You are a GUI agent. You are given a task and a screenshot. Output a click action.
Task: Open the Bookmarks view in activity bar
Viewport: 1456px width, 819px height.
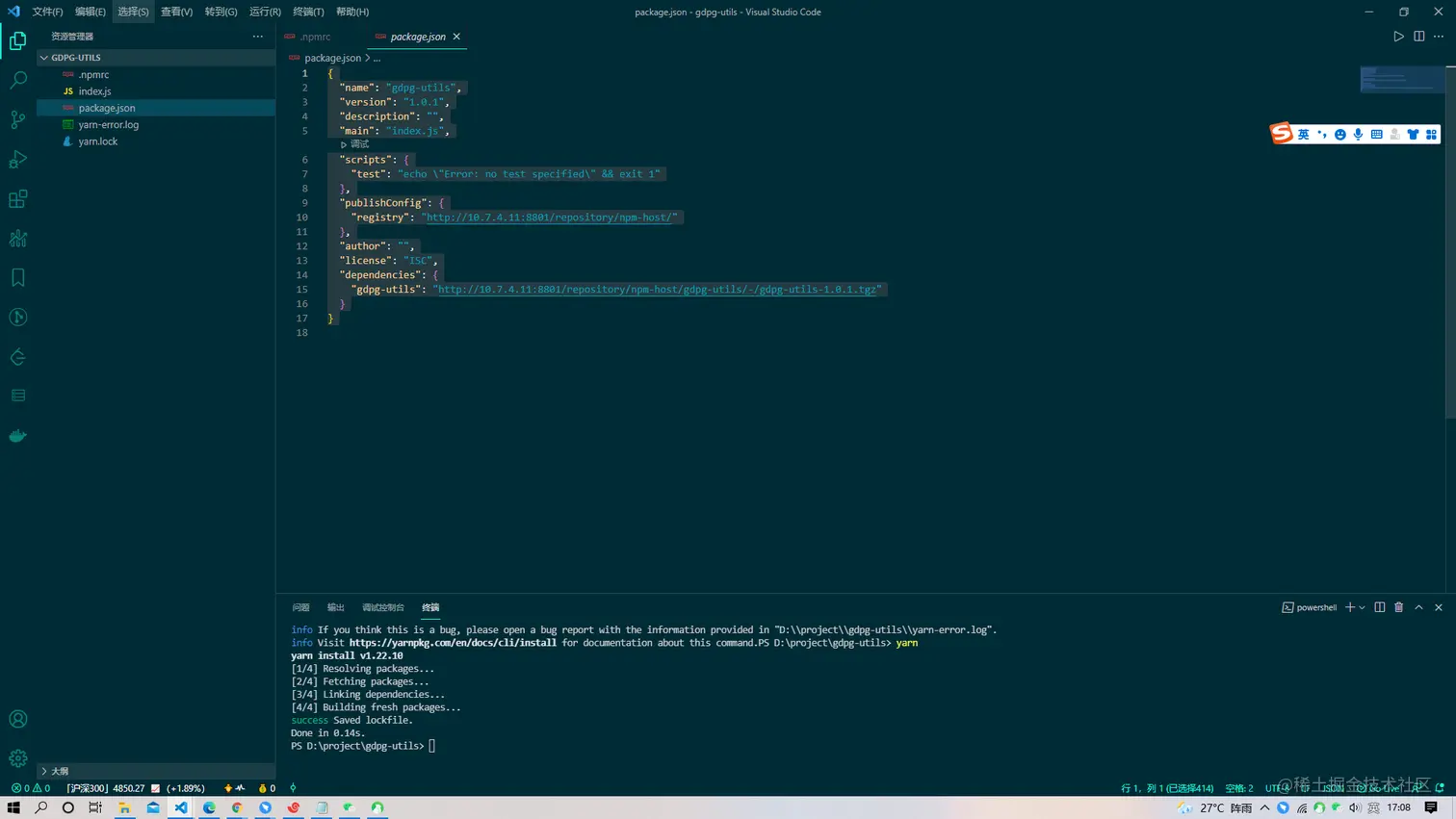click(x=17, y=278)
